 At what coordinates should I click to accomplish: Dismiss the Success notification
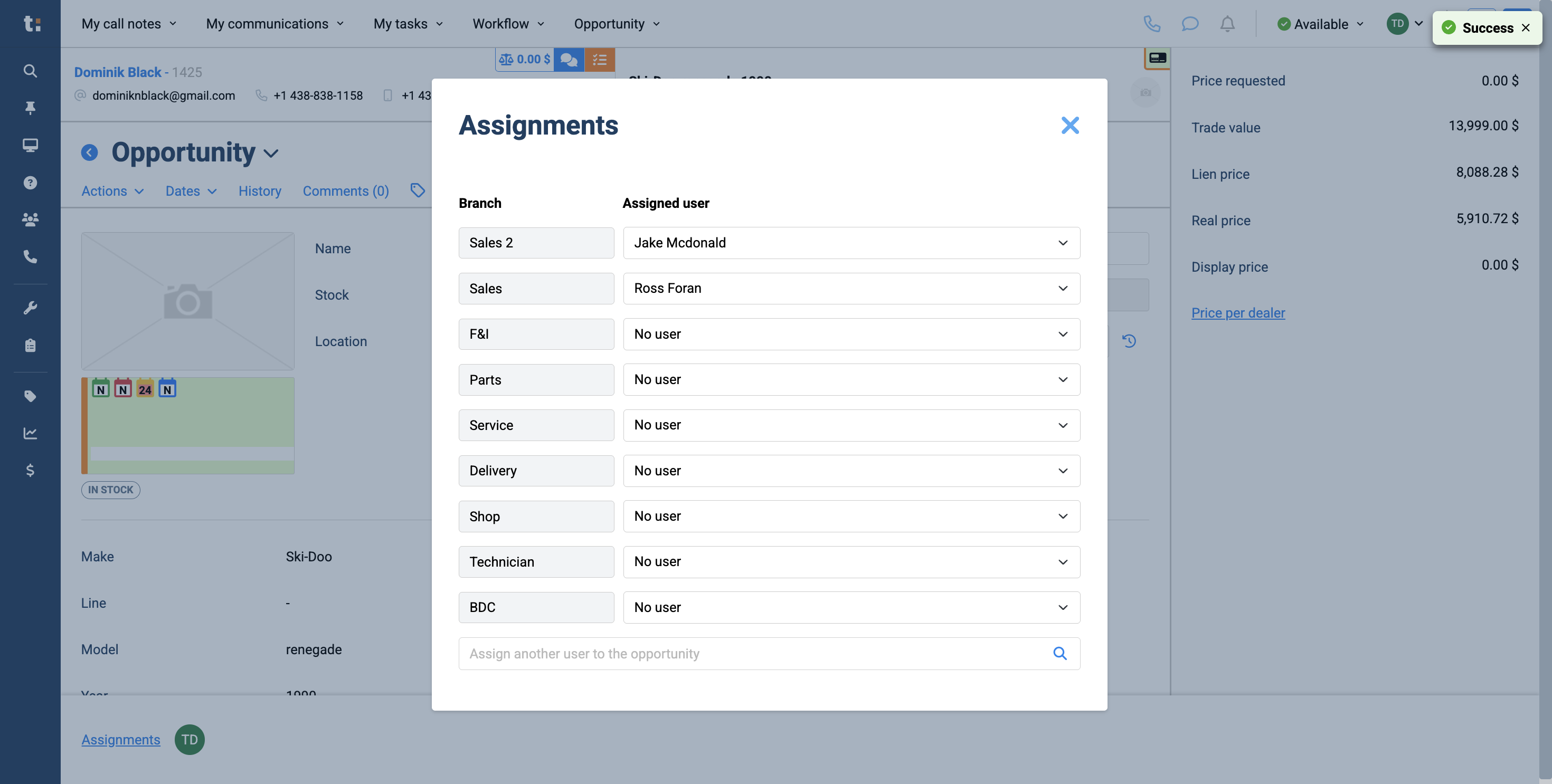coord(1526,28)
